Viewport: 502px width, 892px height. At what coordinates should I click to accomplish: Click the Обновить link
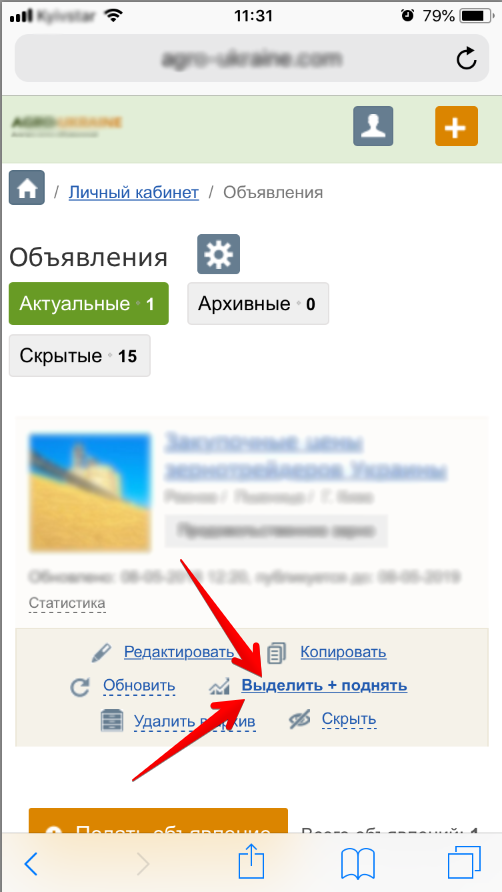point(139,685)
